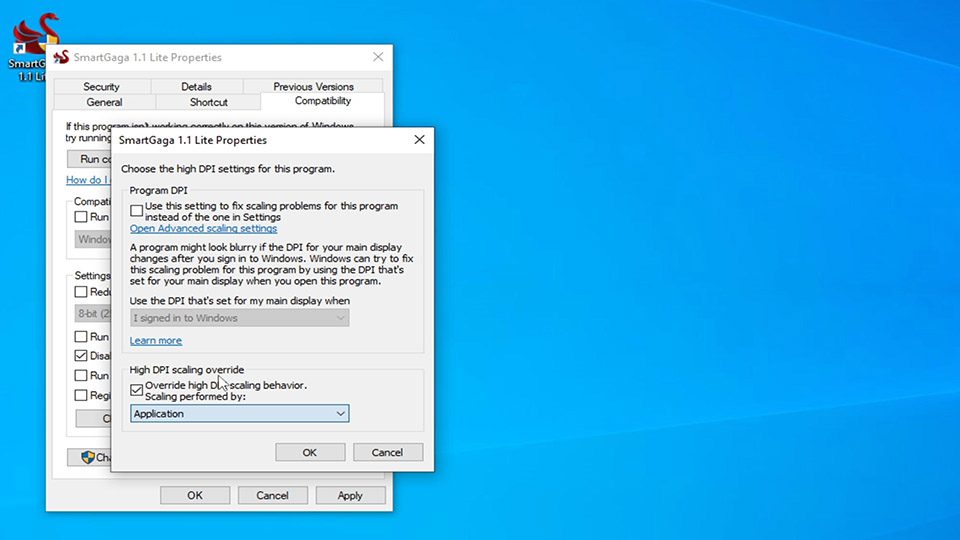Switch to the Security tab
The image size is (960, 540).
[x=102, y=86]
